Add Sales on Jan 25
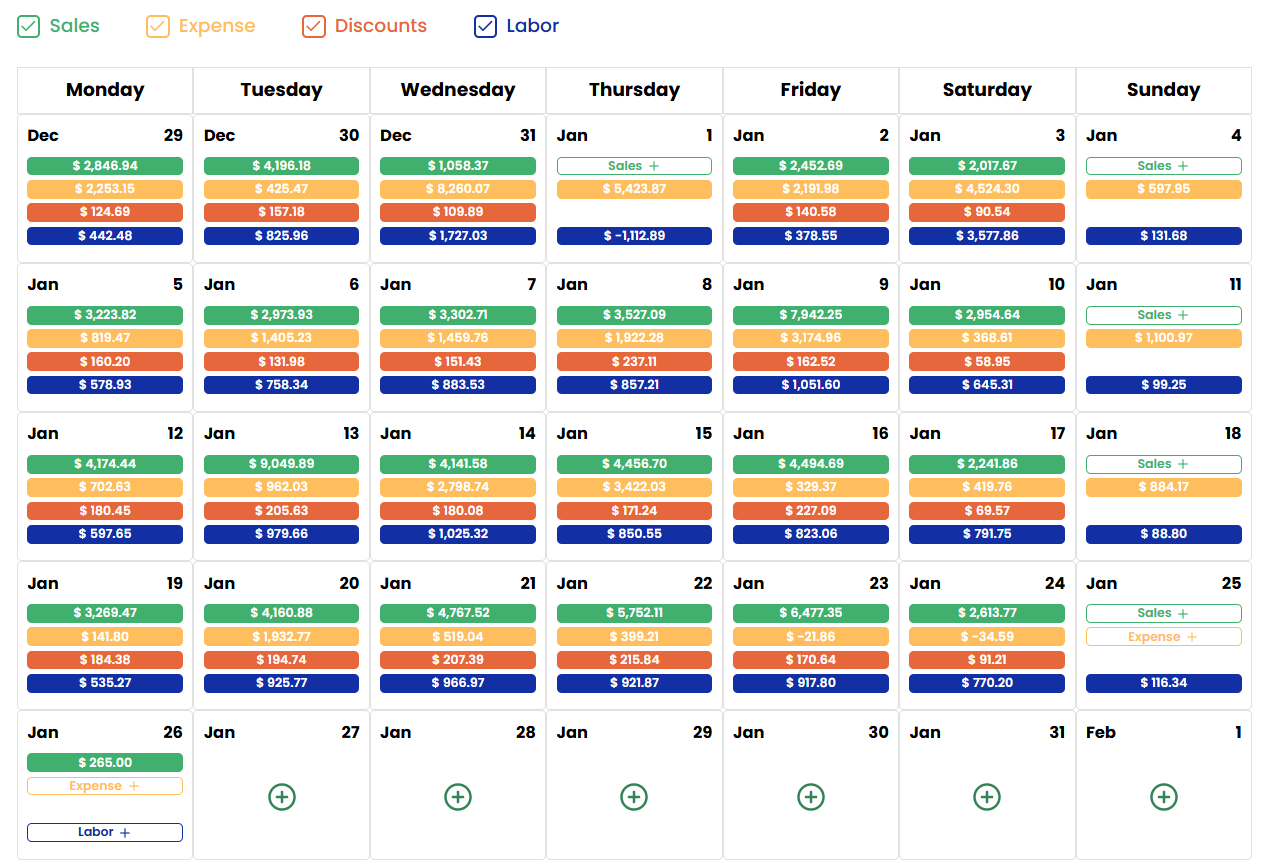 (x=1163, y=612)
